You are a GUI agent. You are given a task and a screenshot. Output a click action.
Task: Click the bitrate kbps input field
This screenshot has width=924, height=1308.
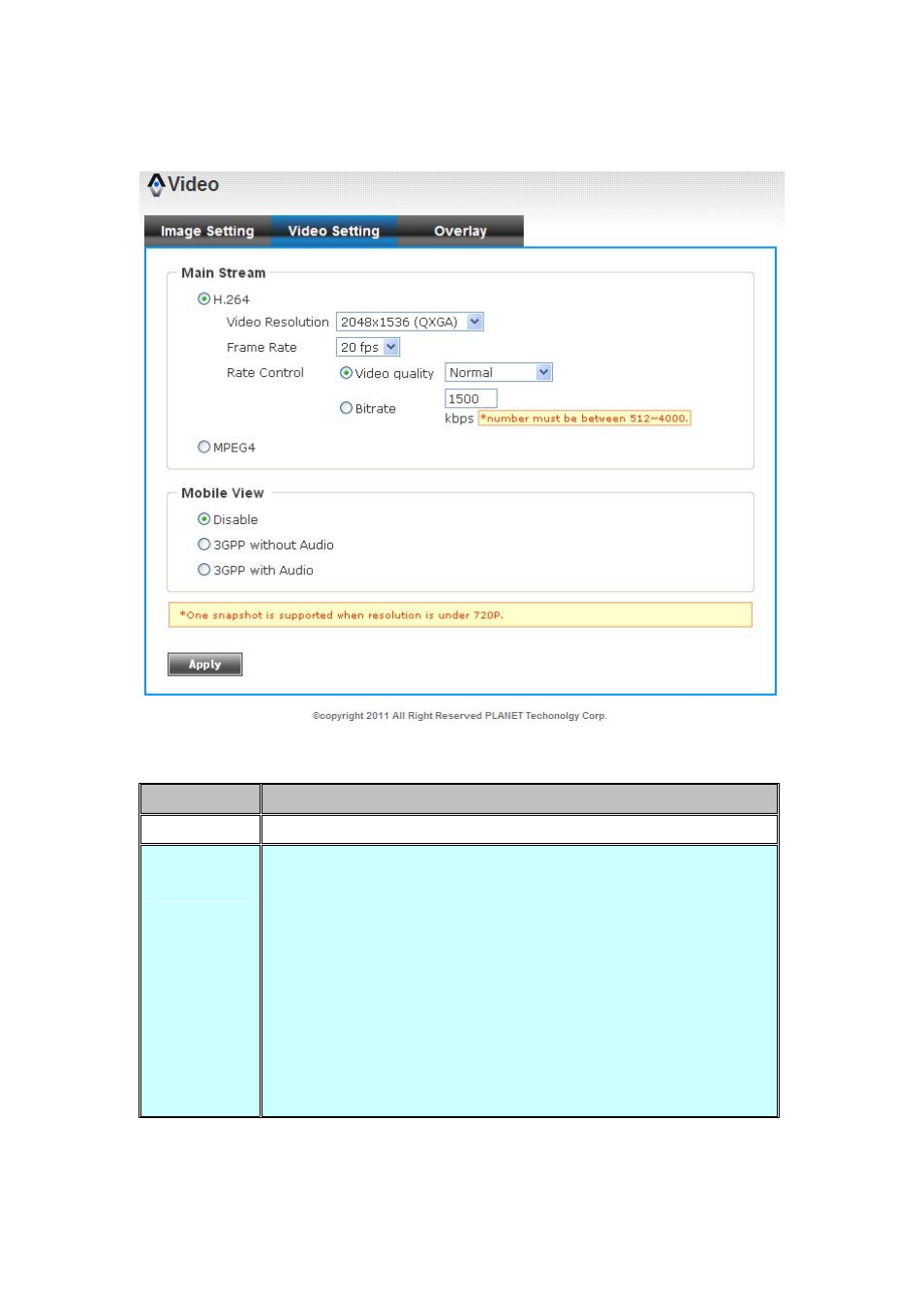tap(470, 399)
